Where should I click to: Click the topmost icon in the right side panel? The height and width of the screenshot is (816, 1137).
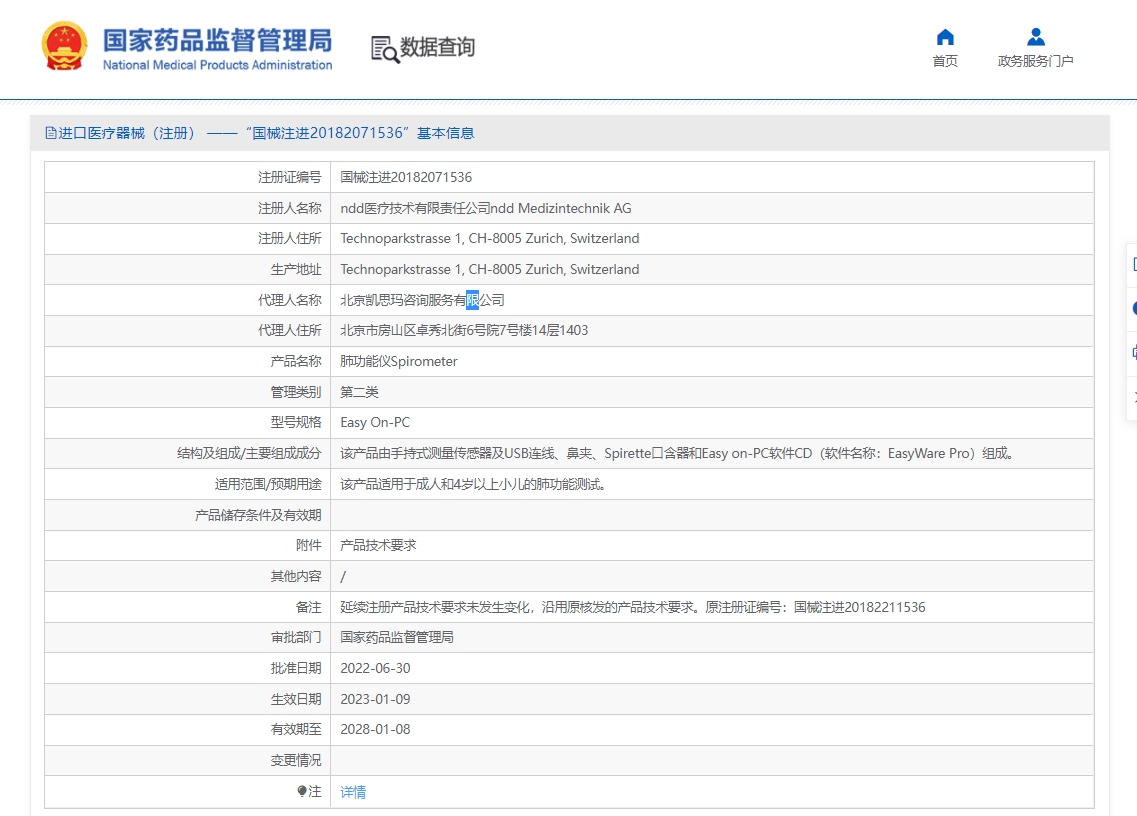point(1132,263)
